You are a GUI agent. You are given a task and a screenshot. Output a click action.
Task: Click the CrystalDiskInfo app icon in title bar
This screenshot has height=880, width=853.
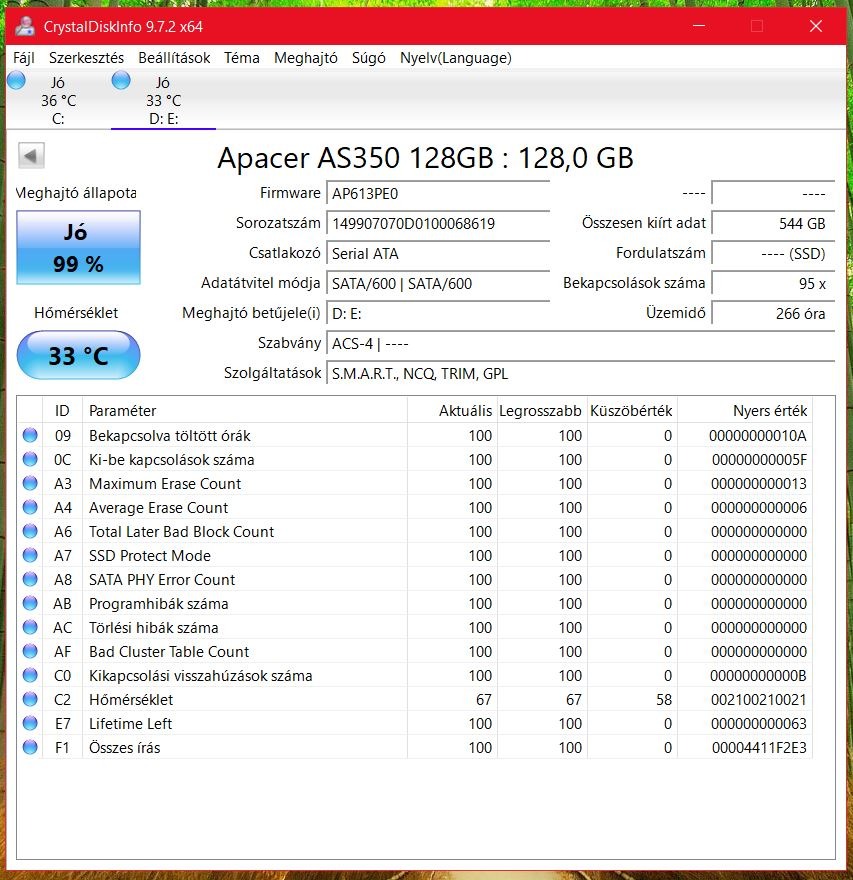[24, 26]
